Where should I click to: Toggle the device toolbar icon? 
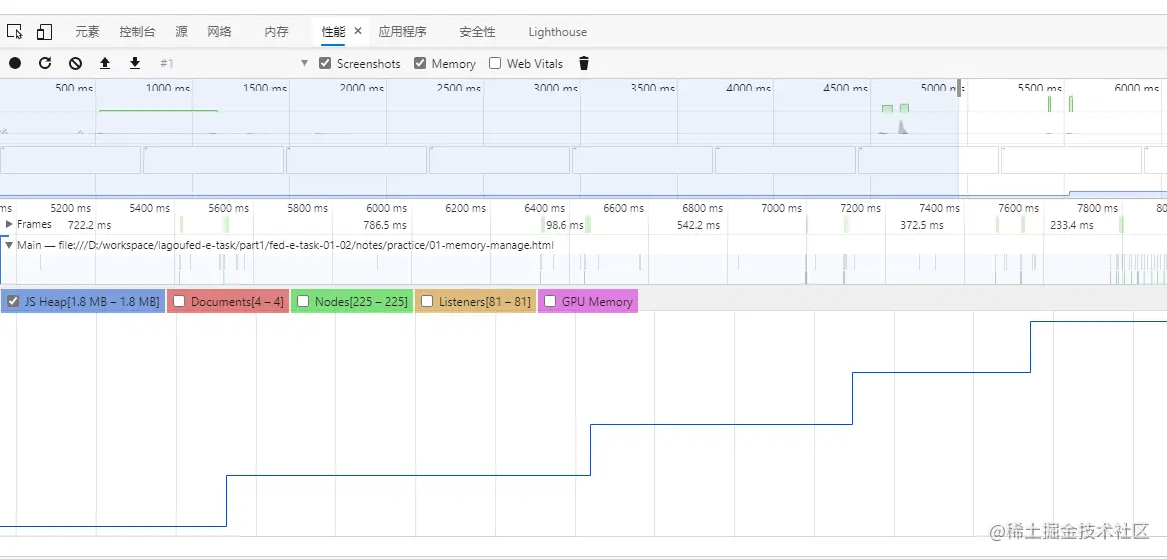click(x=44, y=32)
